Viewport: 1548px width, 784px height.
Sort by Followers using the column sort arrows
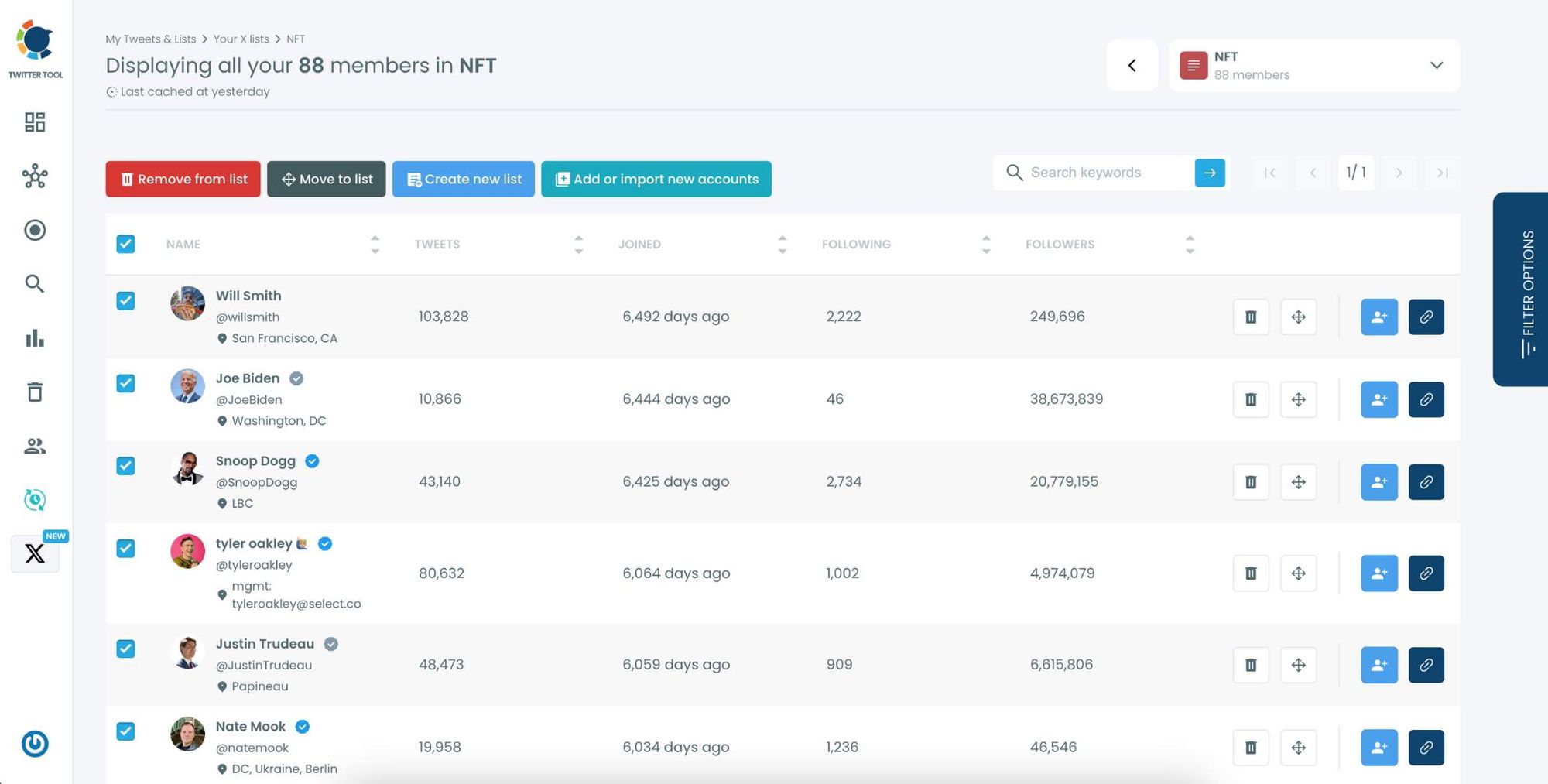point(1190,244)
